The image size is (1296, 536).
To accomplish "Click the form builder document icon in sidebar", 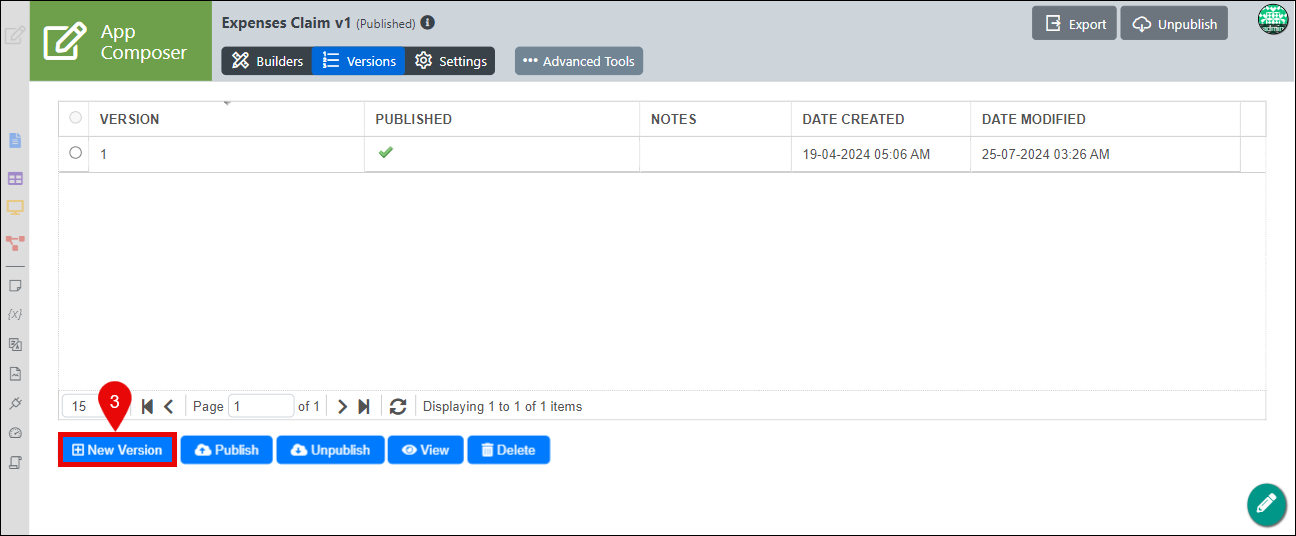I will pyautogui.click(x=15, y=141).
